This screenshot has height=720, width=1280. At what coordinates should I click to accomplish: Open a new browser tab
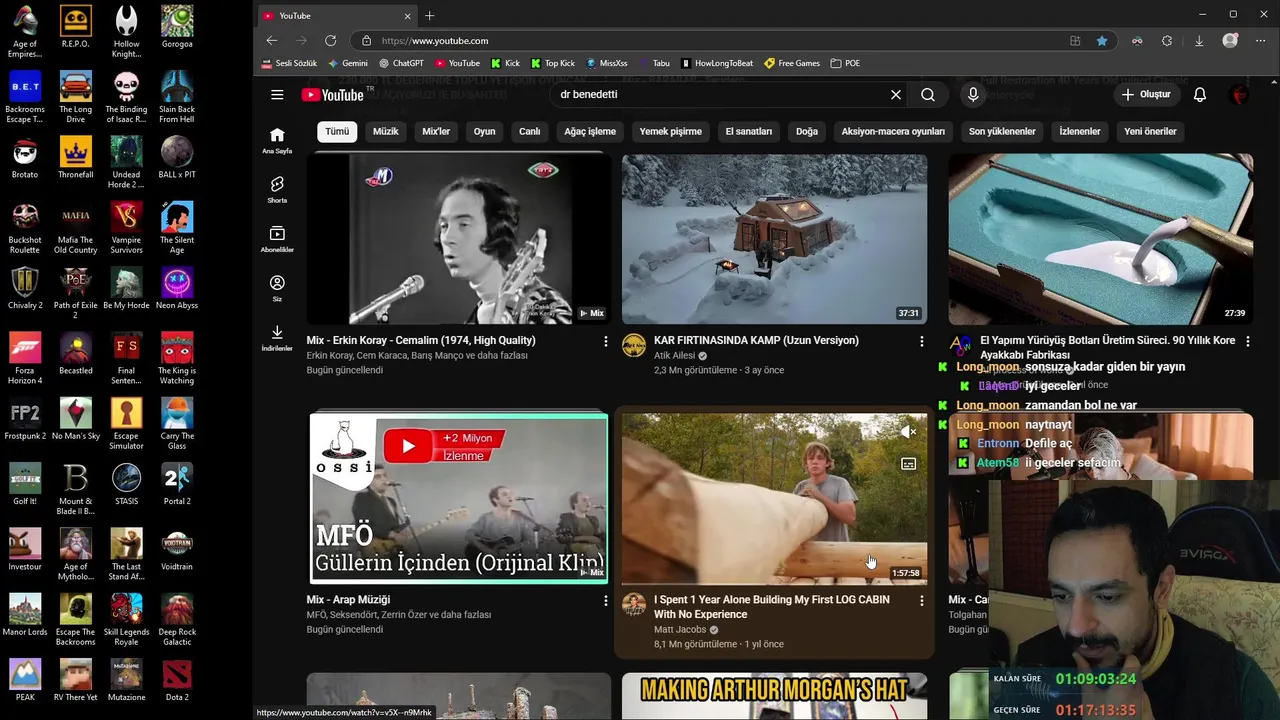pos(430,15)
